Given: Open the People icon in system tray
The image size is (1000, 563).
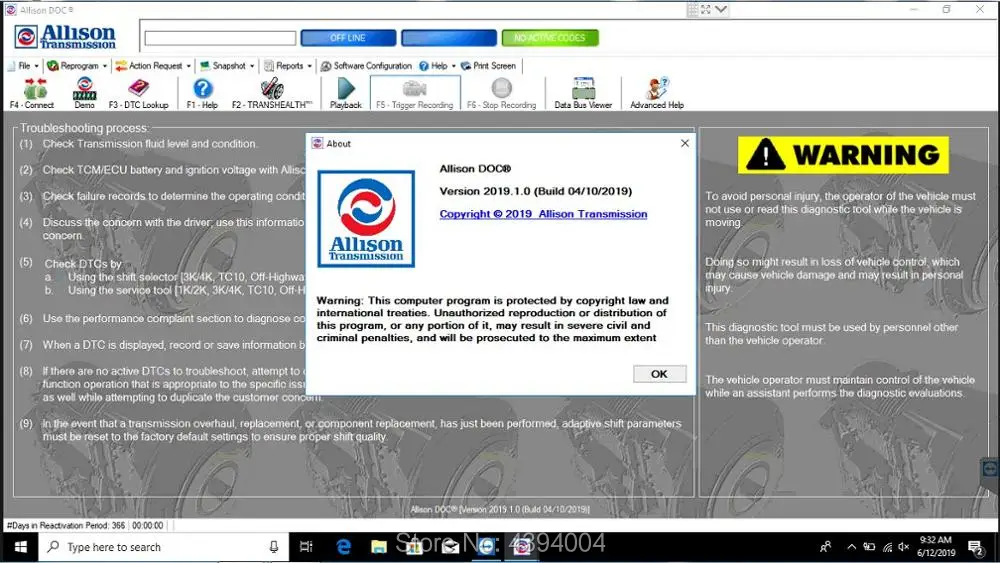Looking at the screenshot, I should [826, 546].
